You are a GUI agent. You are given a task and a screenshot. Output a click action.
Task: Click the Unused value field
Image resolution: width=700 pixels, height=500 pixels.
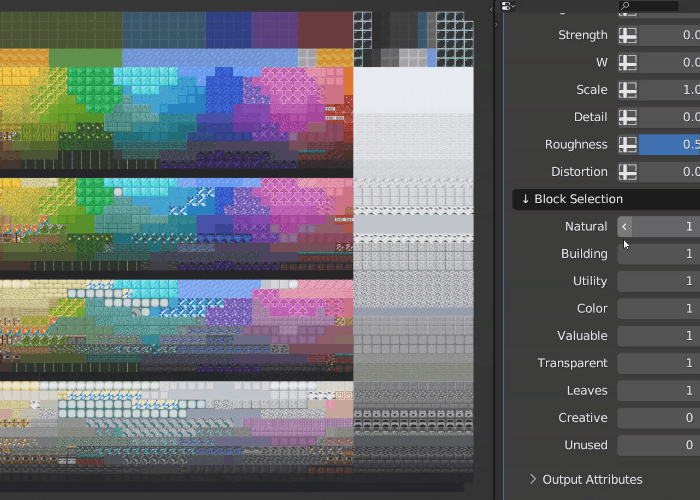tap(659, 445)
